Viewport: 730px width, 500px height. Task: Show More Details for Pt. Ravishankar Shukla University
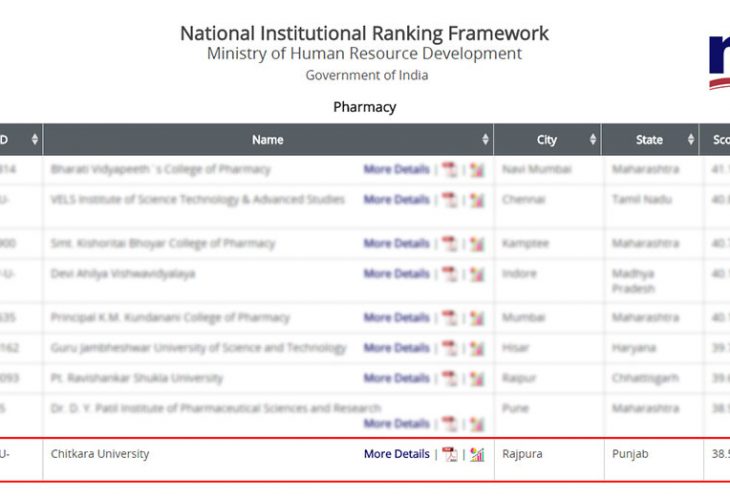pos(396,379)
